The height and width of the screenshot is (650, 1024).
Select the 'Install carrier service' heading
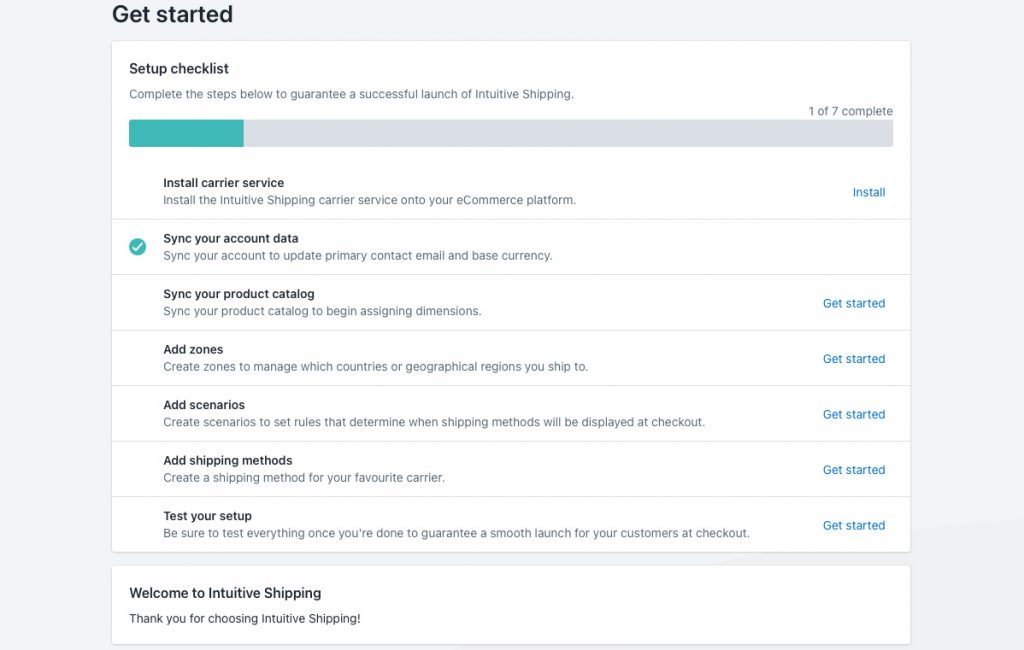pyautogui.click(x=223, y=183)
